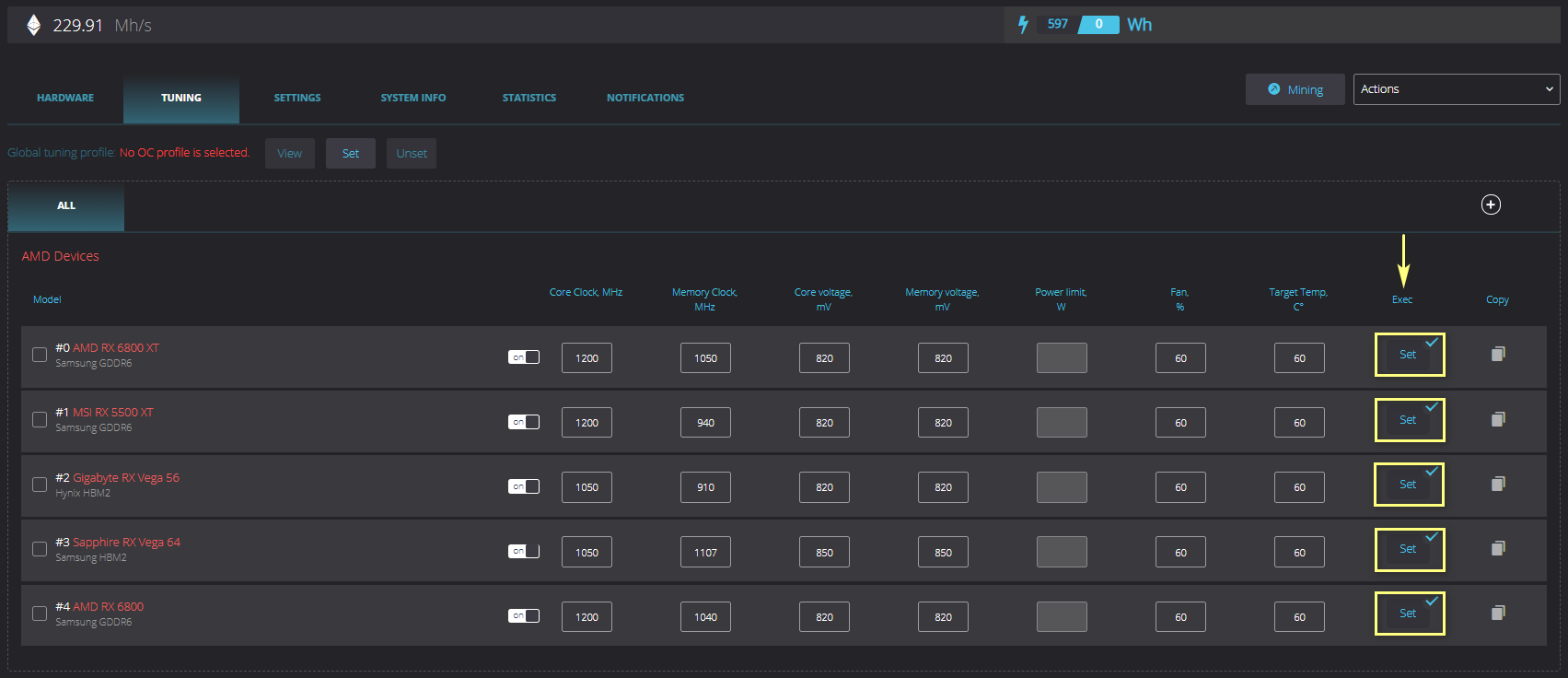Select the Tuning tab
This screenshot has height=678, width=1568.
[x=181, y=98]
